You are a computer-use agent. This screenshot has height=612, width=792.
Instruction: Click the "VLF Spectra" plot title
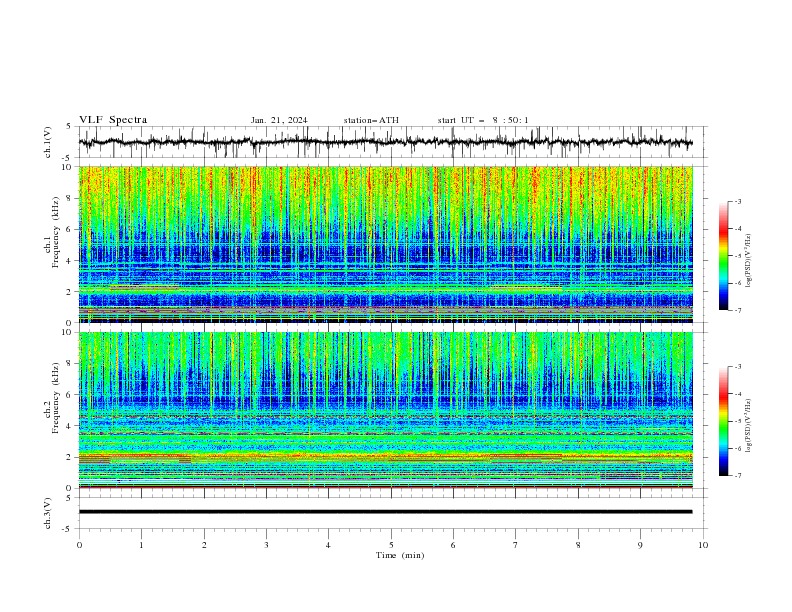point(113,120)
